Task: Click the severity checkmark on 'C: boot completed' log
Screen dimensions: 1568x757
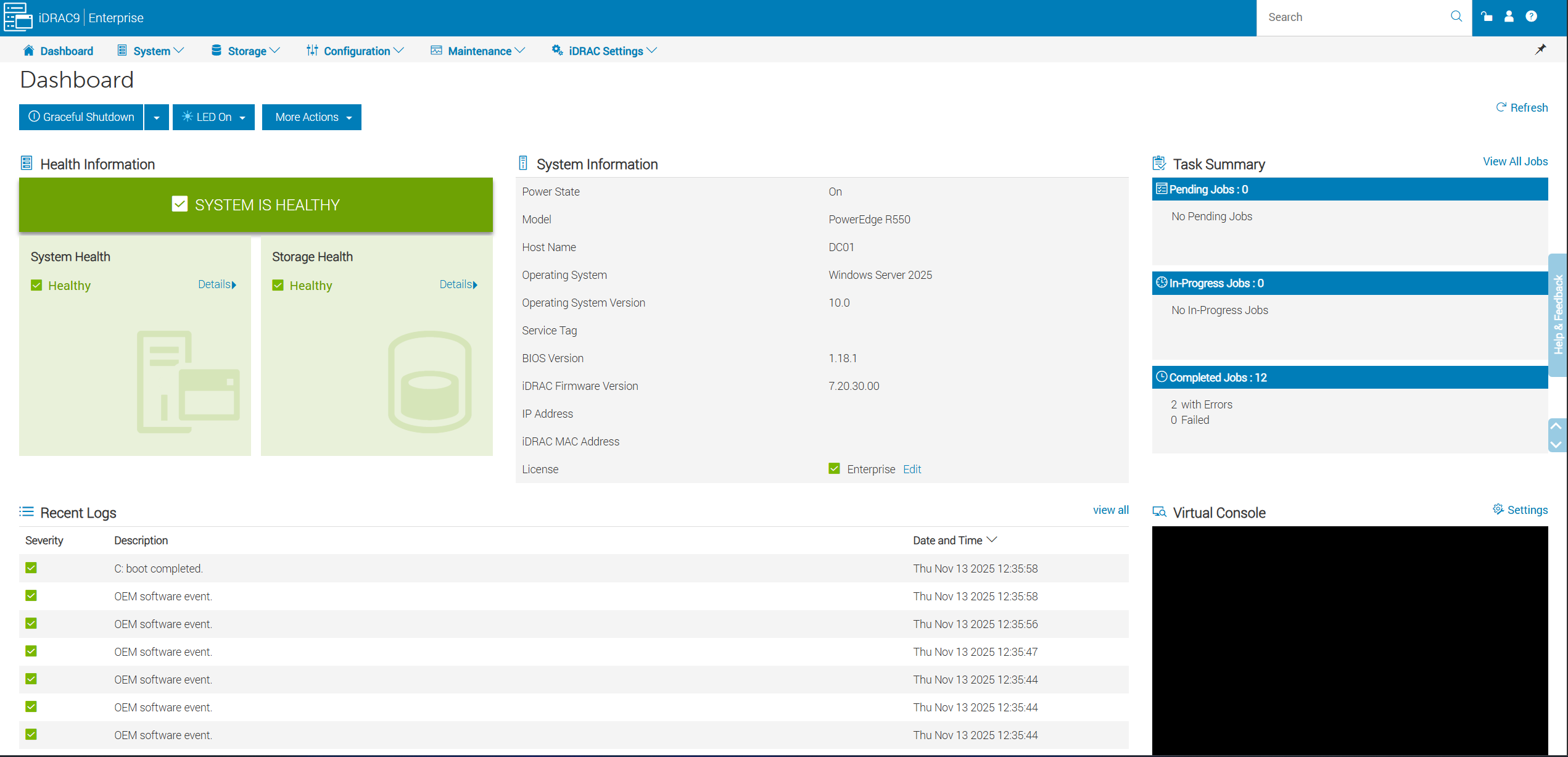Action: click(x=31, y=568)
